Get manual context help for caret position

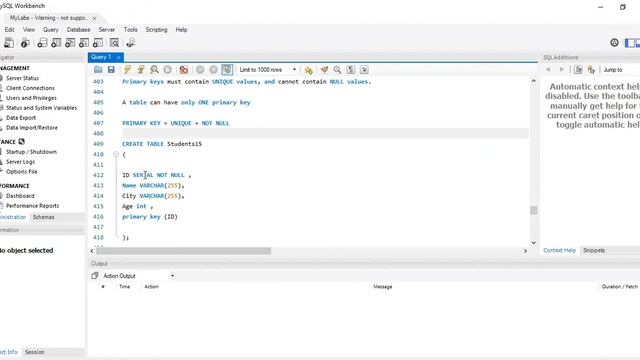[x=578, y=70]
